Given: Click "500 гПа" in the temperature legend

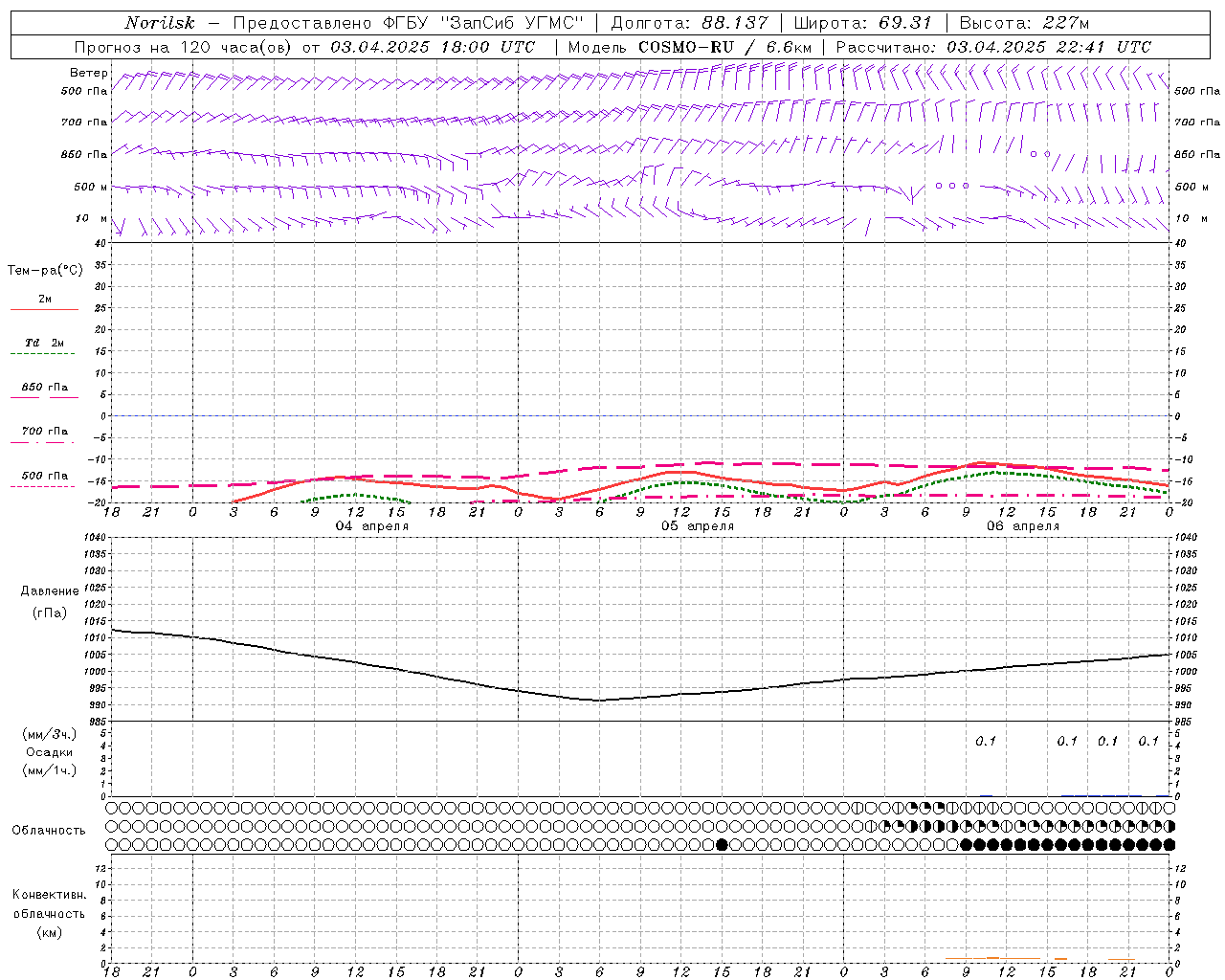Looking at the screenshot, I should click(x=45, y=475).
